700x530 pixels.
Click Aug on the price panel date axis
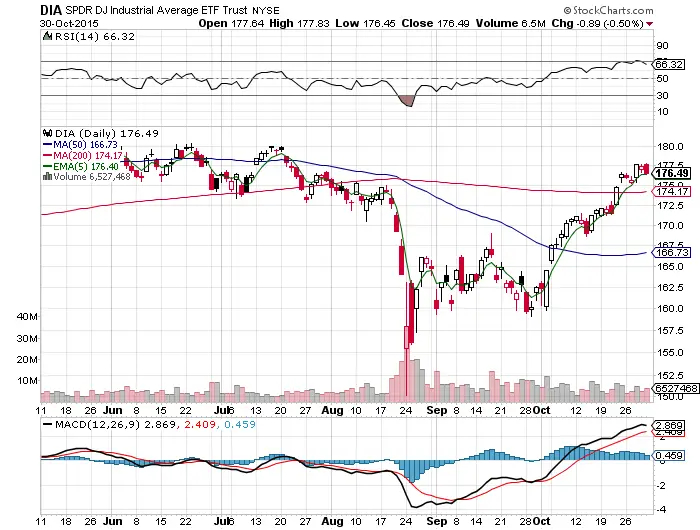tap(332, 410)
